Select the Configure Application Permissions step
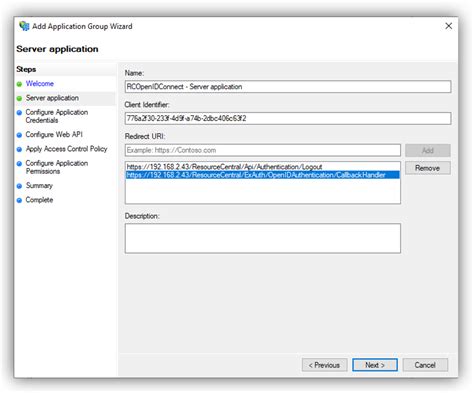Viewport: 474px width, 393px height. click(x=57, y=167)
